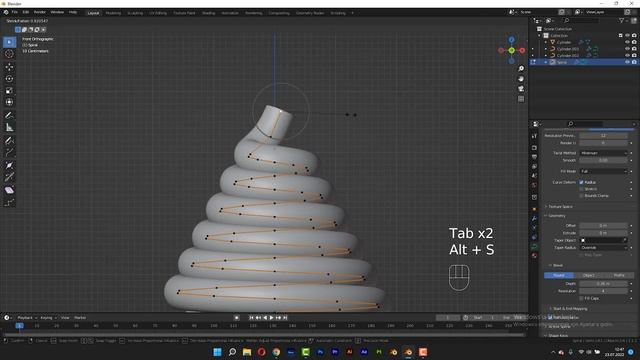Enable Stretch curve deform checkbox

tap(581, 189)
